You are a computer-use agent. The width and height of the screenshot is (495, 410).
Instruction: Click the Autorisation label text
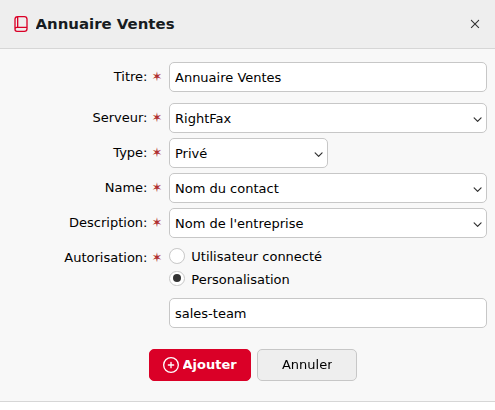click(106, 257)
